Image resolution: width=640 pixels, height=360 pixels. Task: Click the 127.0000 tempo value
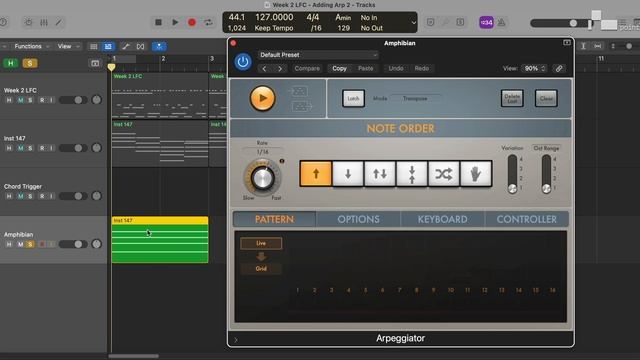[x=274, y=18]
